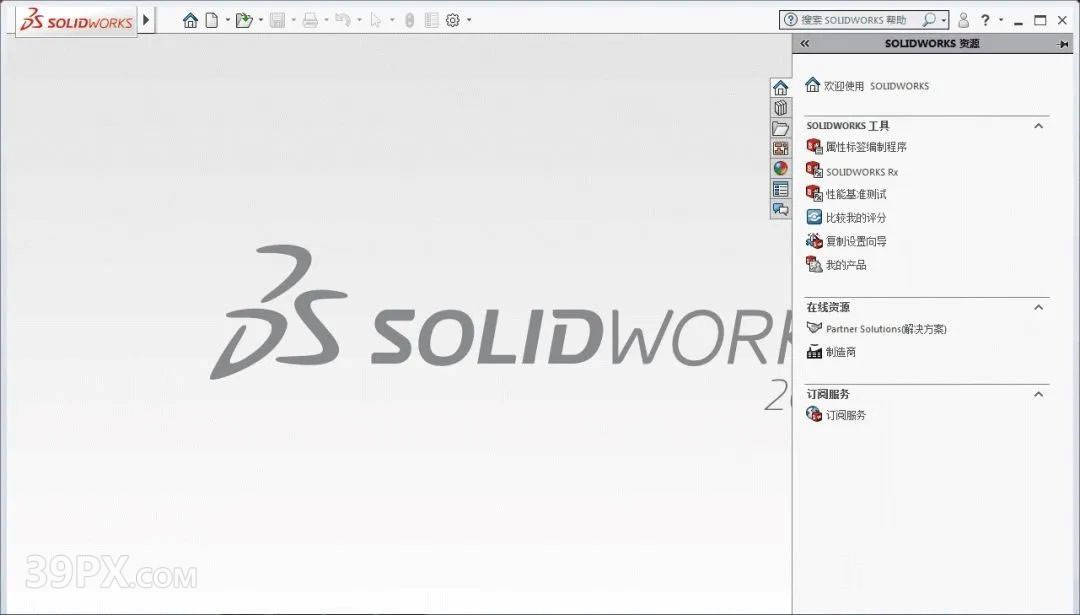Open the Appearances color ball tab

[x=781, y=168]
